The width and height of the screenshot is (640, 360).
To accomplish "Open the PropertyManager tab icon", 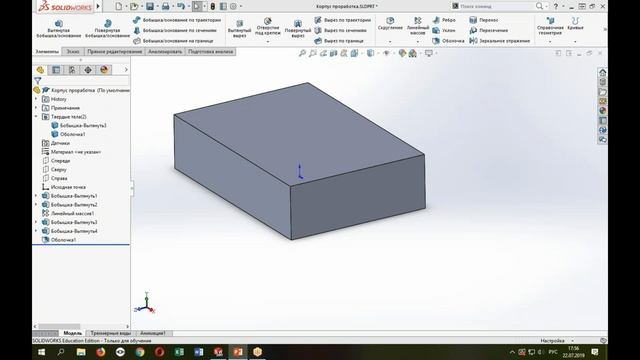I will tap(56, 70).
